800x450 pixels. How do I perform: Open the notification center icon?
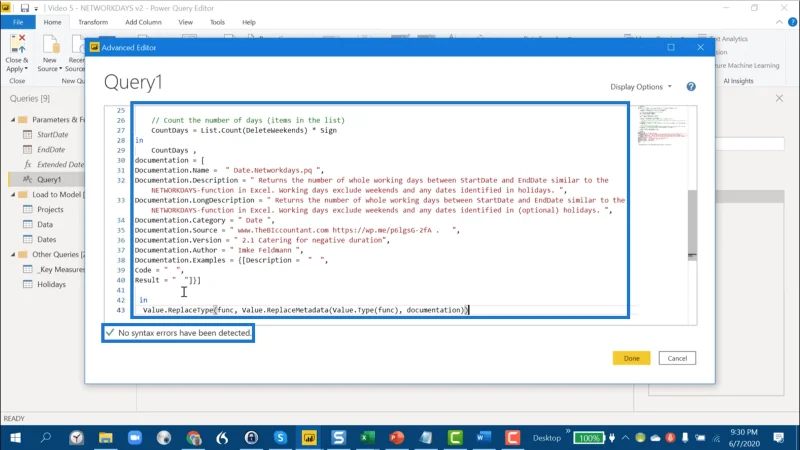click(778, 438)
